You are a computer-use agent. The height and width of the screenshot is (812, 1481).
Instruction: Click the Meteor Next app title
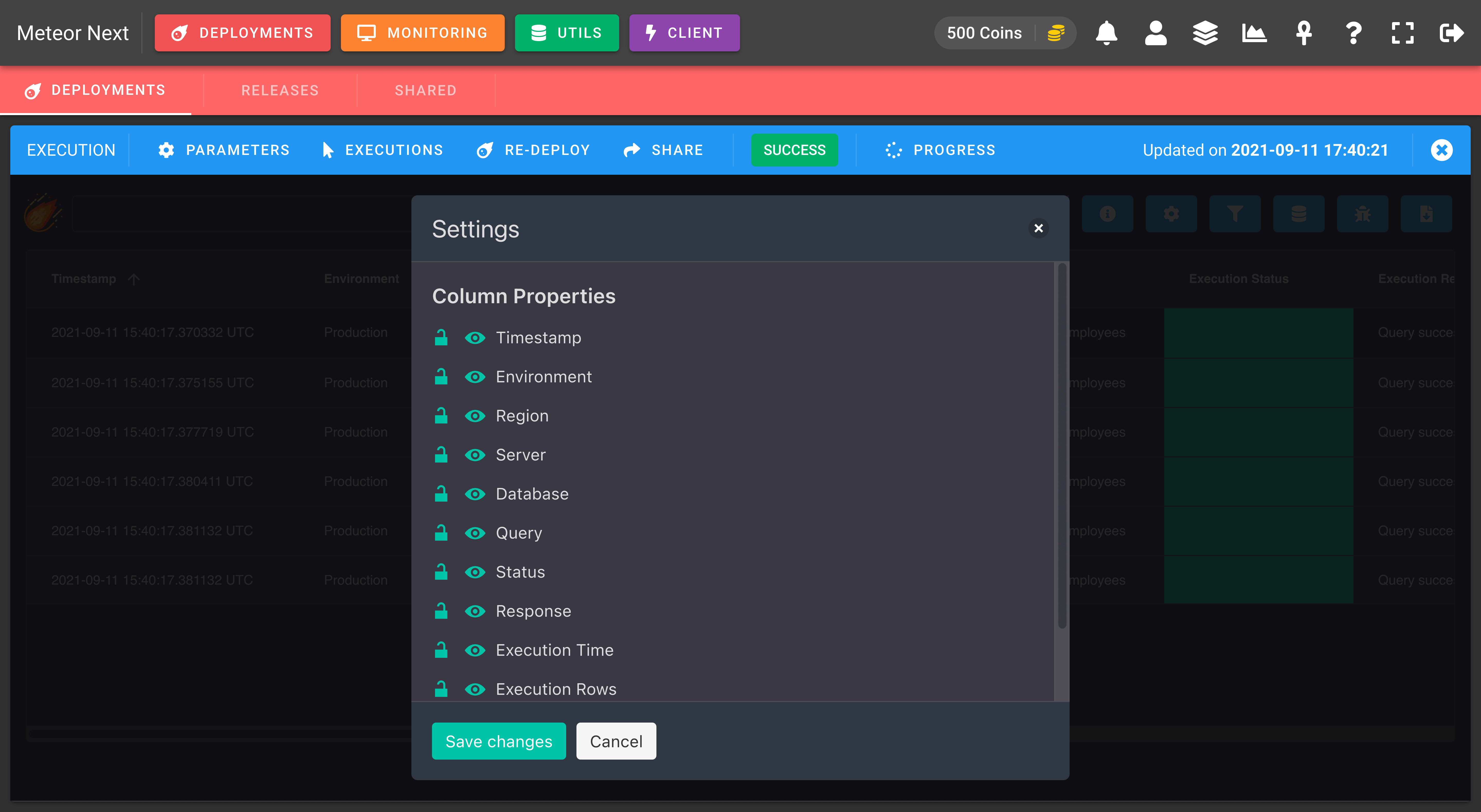[x=73, y=33]
